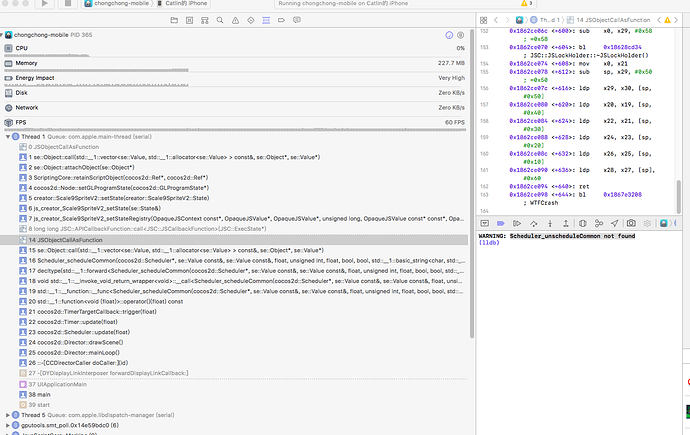
Task: Open the Catlin iPhone device selector
Action: (x=182, y=4)
